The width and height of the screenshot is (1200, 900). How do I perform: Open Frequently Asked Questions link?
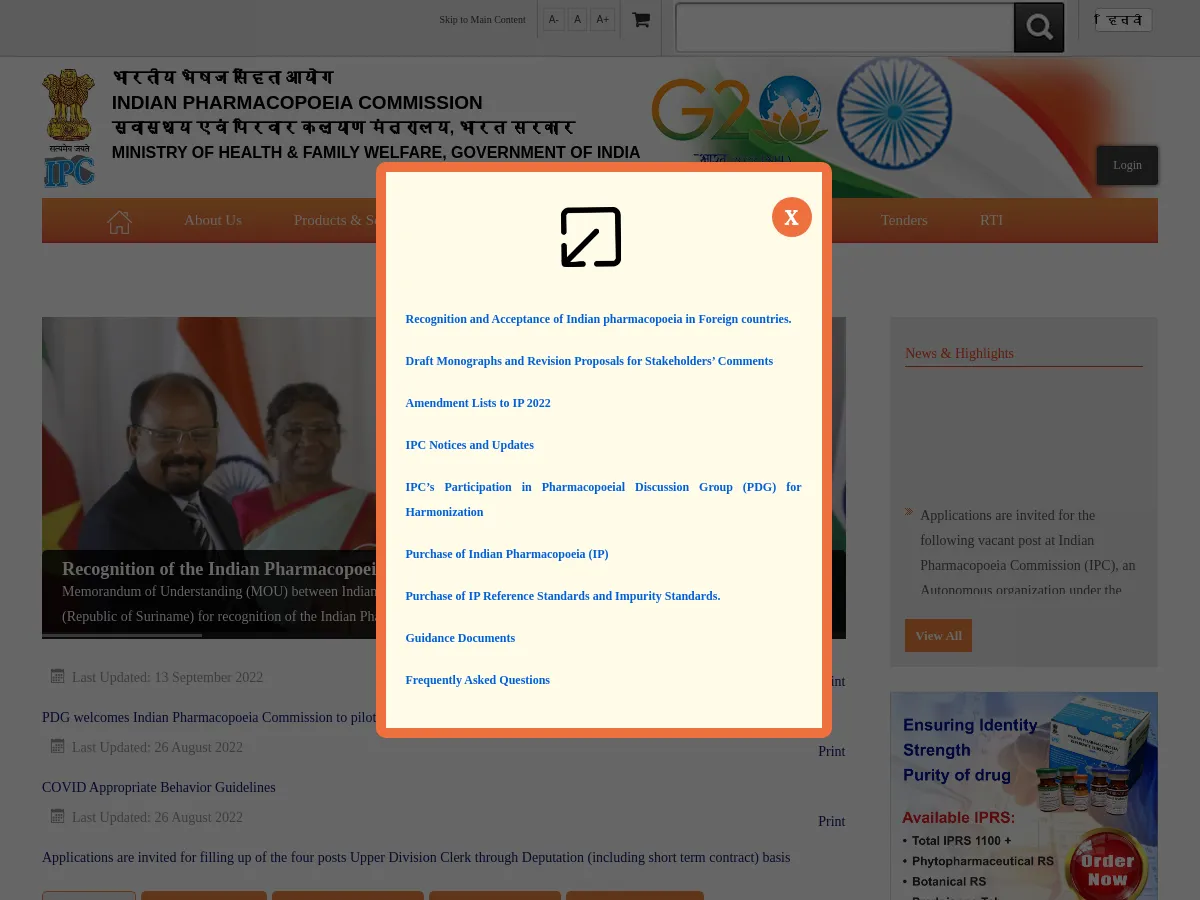click(x=477, y=680)
